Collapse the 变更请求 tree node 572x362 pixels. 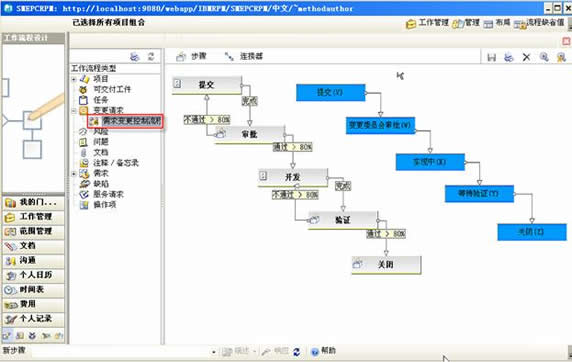[74, 110]
